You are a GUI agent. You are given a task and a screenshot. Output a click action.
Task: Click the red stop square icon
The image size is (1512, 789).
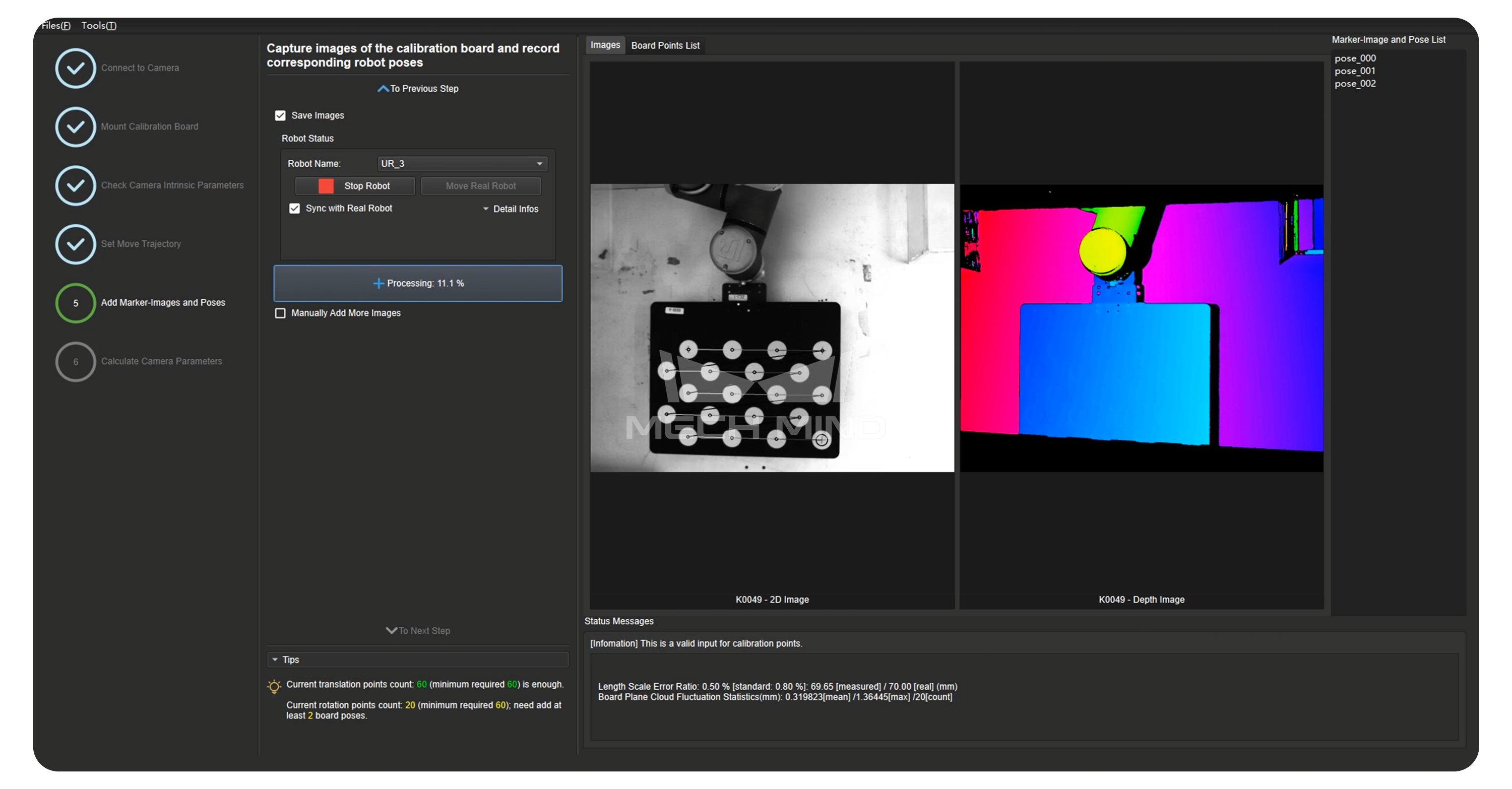[326, 186]
